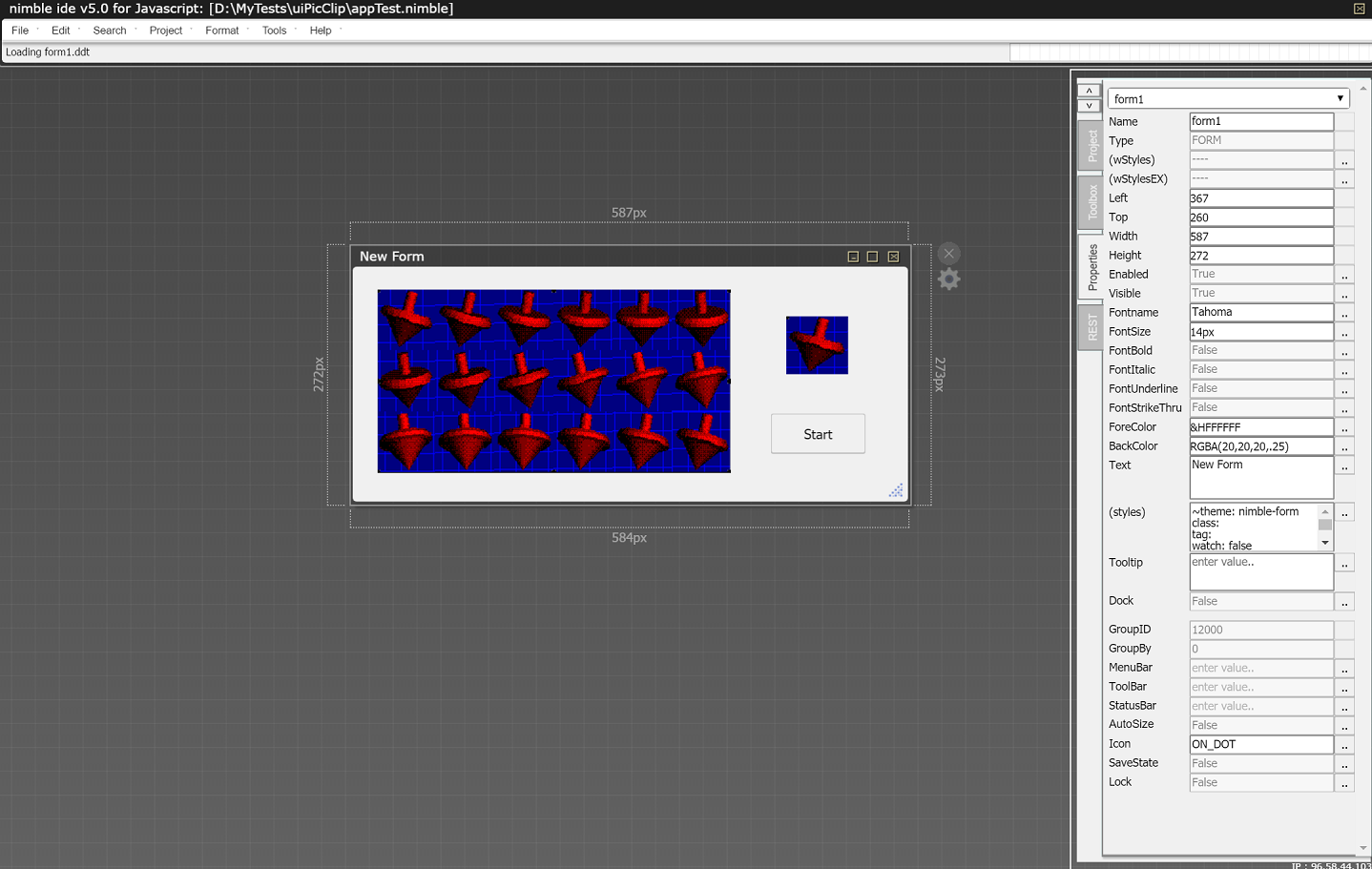
Task: Click the BackColor value field
Action: click(1261, 446)
